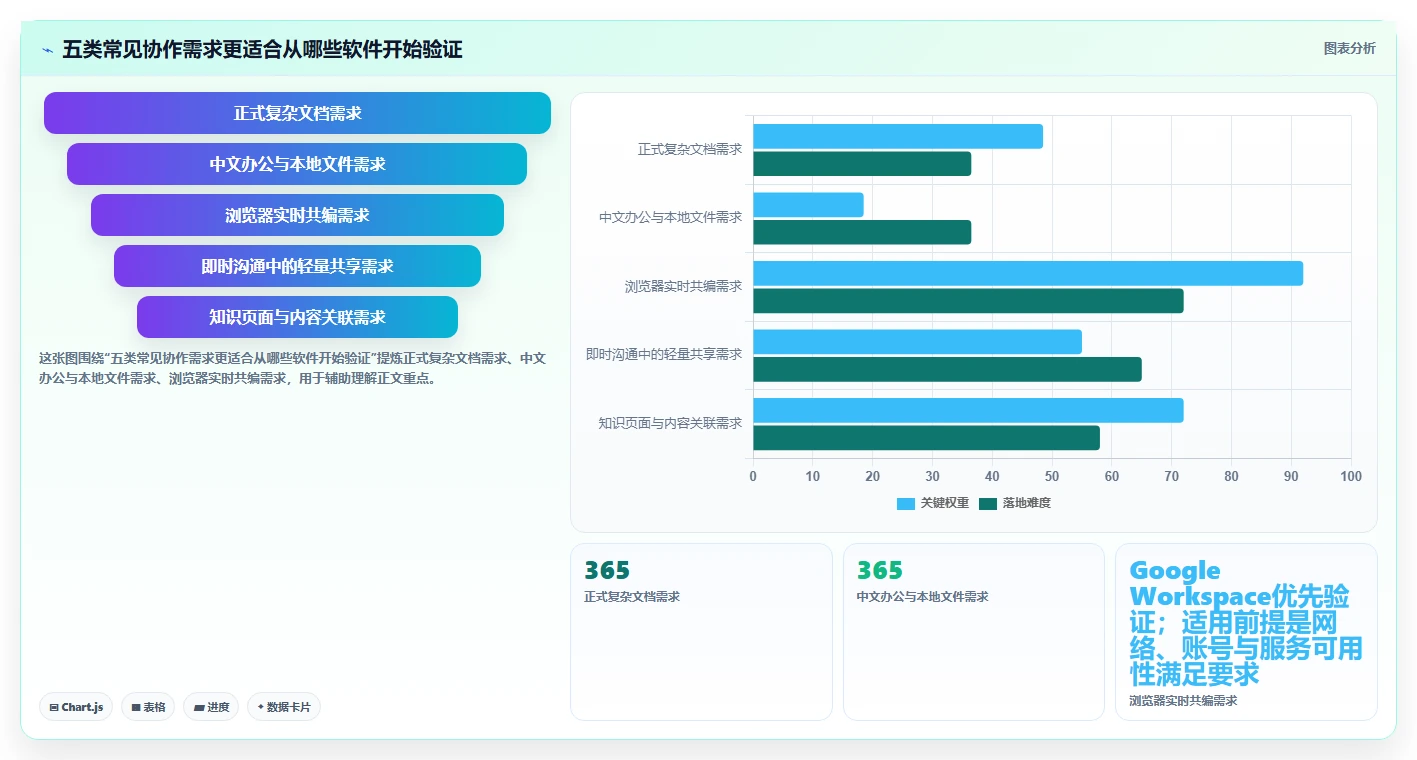This screenshot has height=760, width=1417.
Task: Select the 正式复杂文档需求 funnel bar
Action: (x=297, y=113)
